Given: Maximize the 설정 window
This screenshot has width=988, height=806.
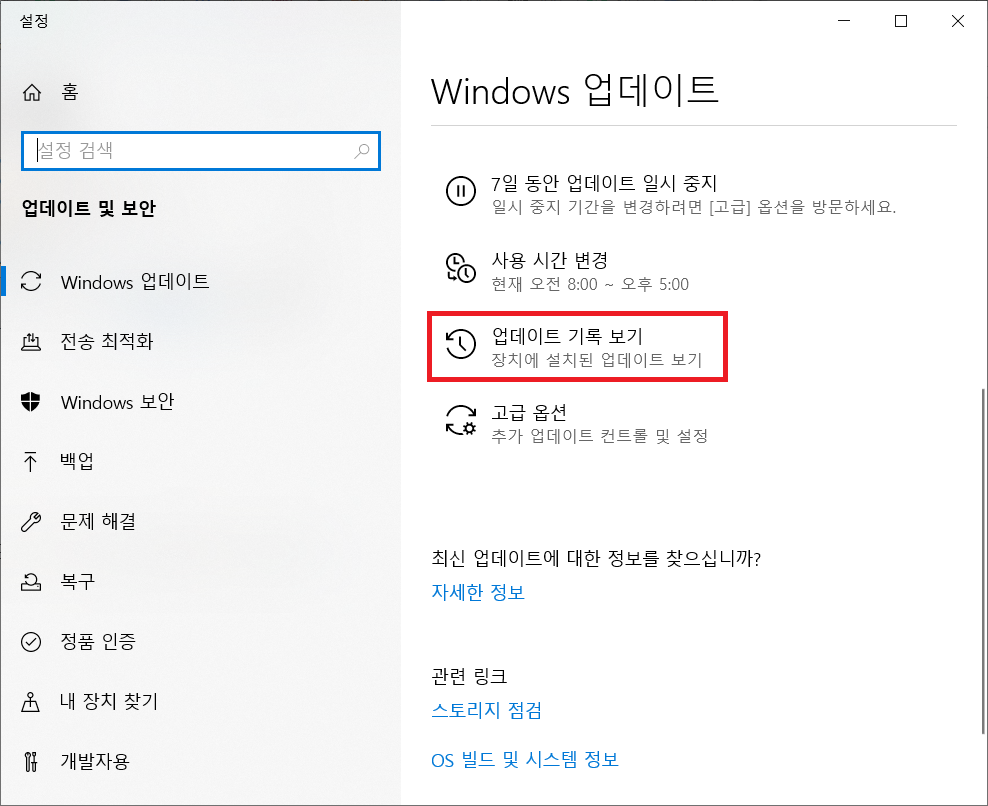Looking at the screenshot, I should coord(901,21).
